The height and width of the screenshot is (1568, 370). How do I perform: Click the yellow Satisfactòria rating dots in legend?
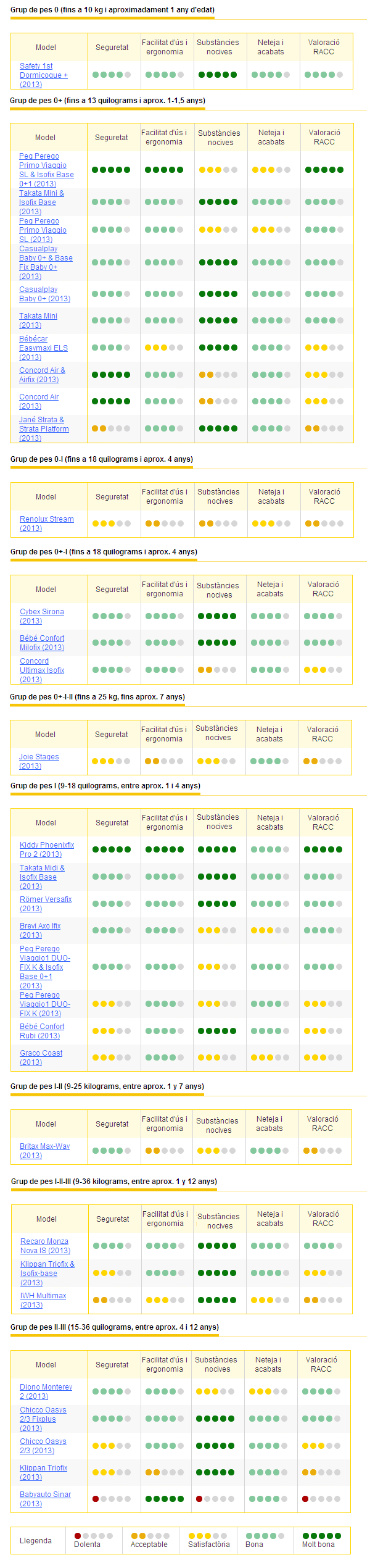208,1536
